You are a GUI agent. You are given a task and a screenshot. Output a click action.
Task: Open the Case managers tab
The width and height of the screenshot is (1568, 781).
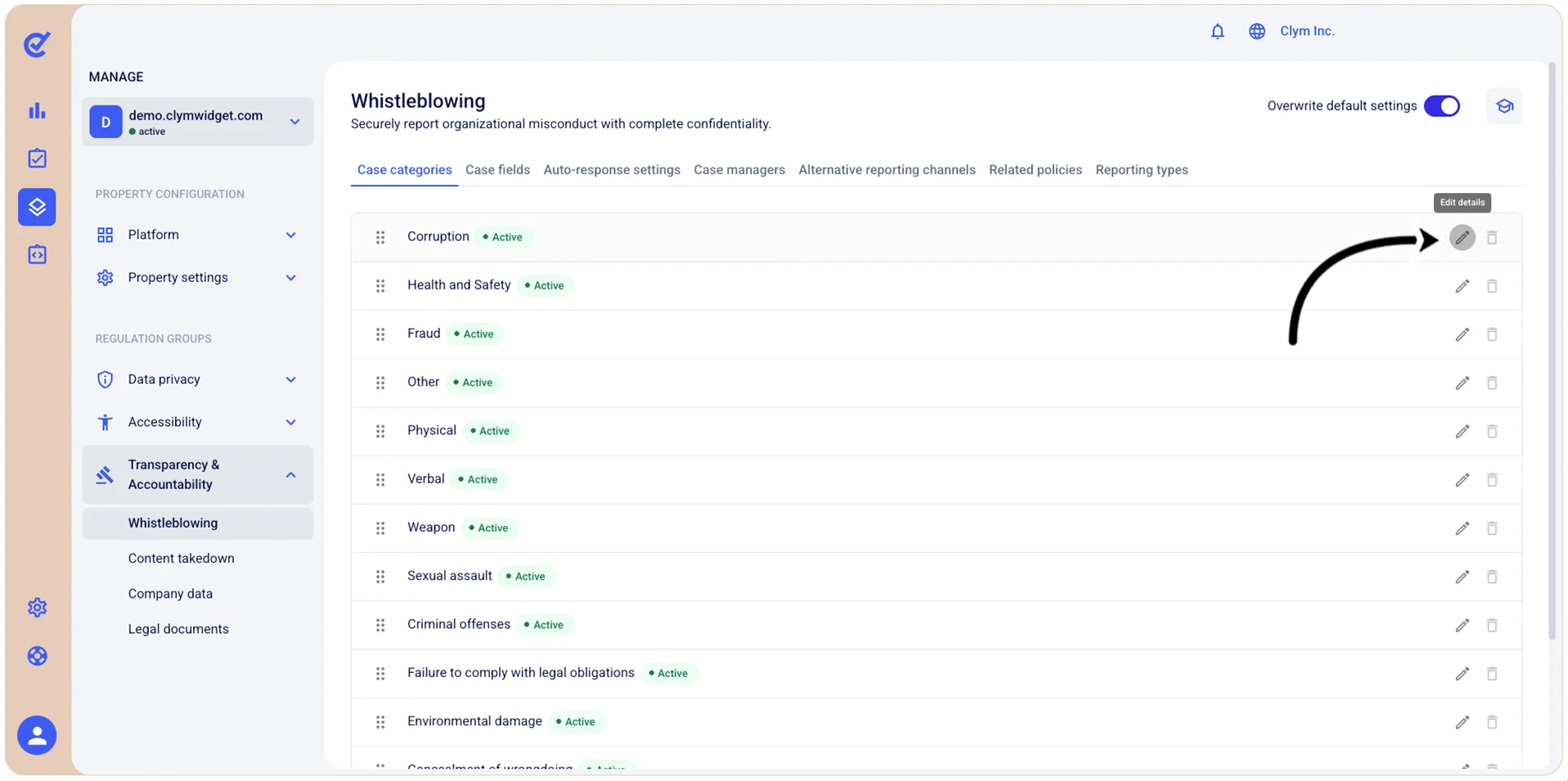click(x=739, y=170)
